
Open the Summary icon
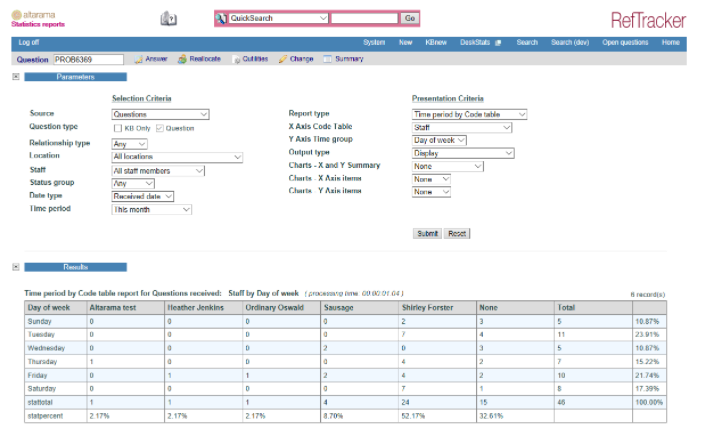[327, 60]
